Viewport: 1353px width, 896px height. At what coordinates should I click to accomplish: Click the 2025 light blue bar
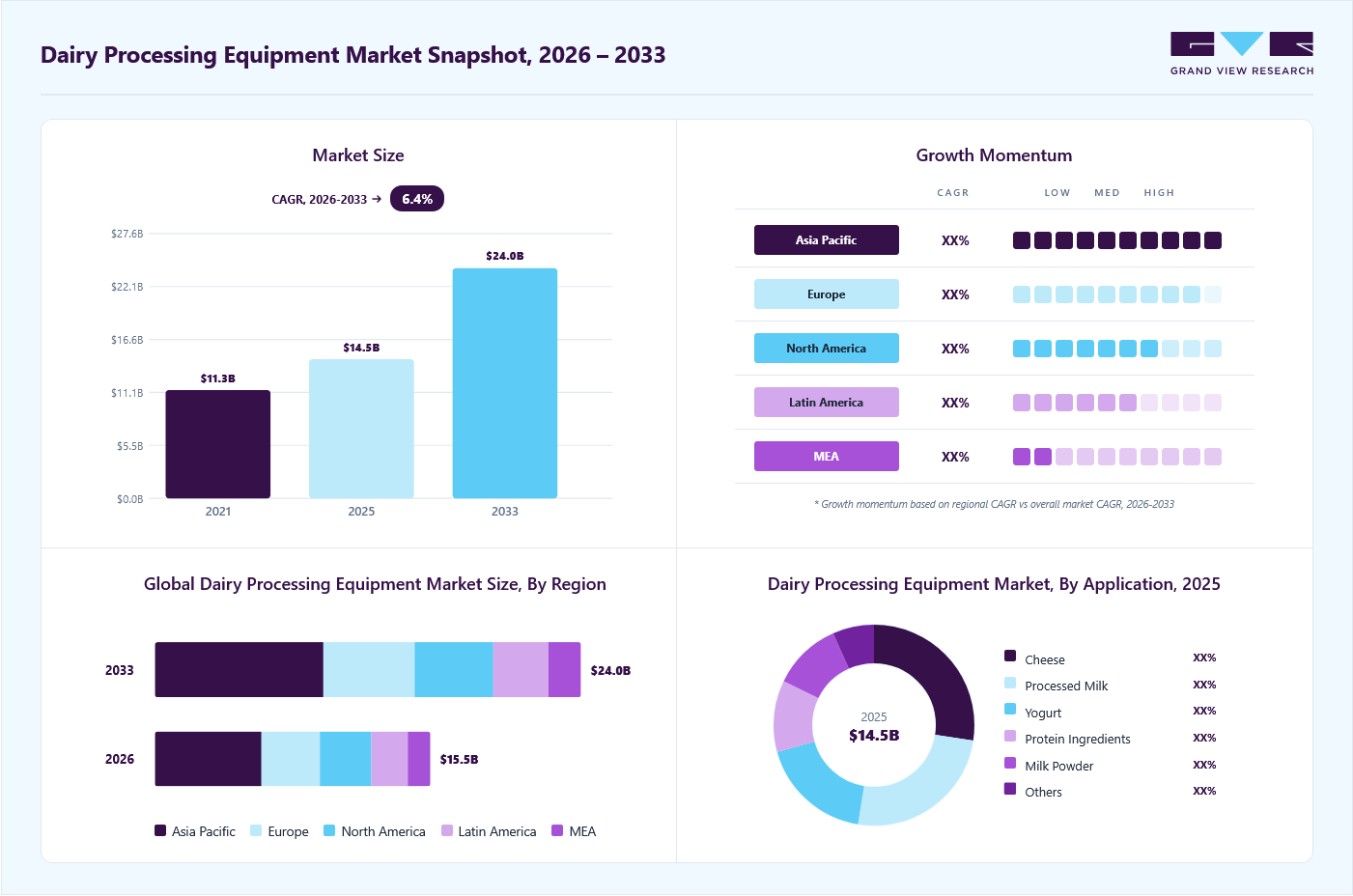coord(361,429)
